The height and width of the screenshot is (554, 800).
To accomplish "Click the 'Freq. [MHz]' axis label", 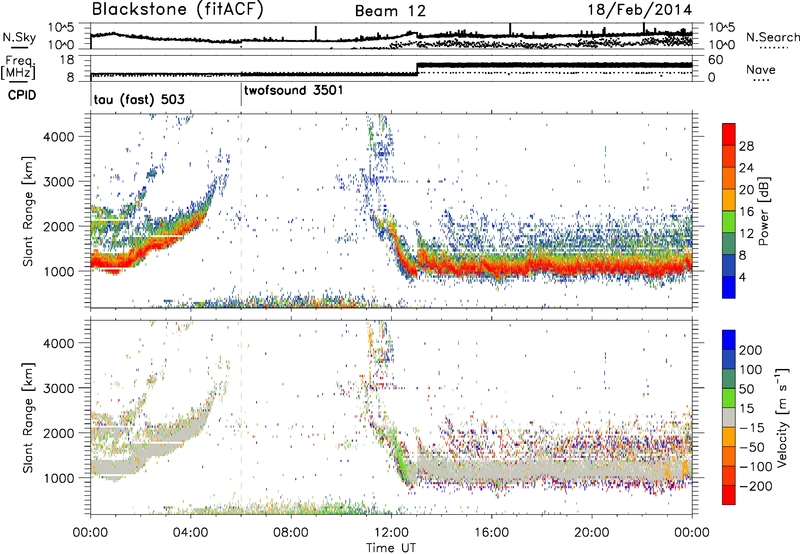I will coord(19,68).
